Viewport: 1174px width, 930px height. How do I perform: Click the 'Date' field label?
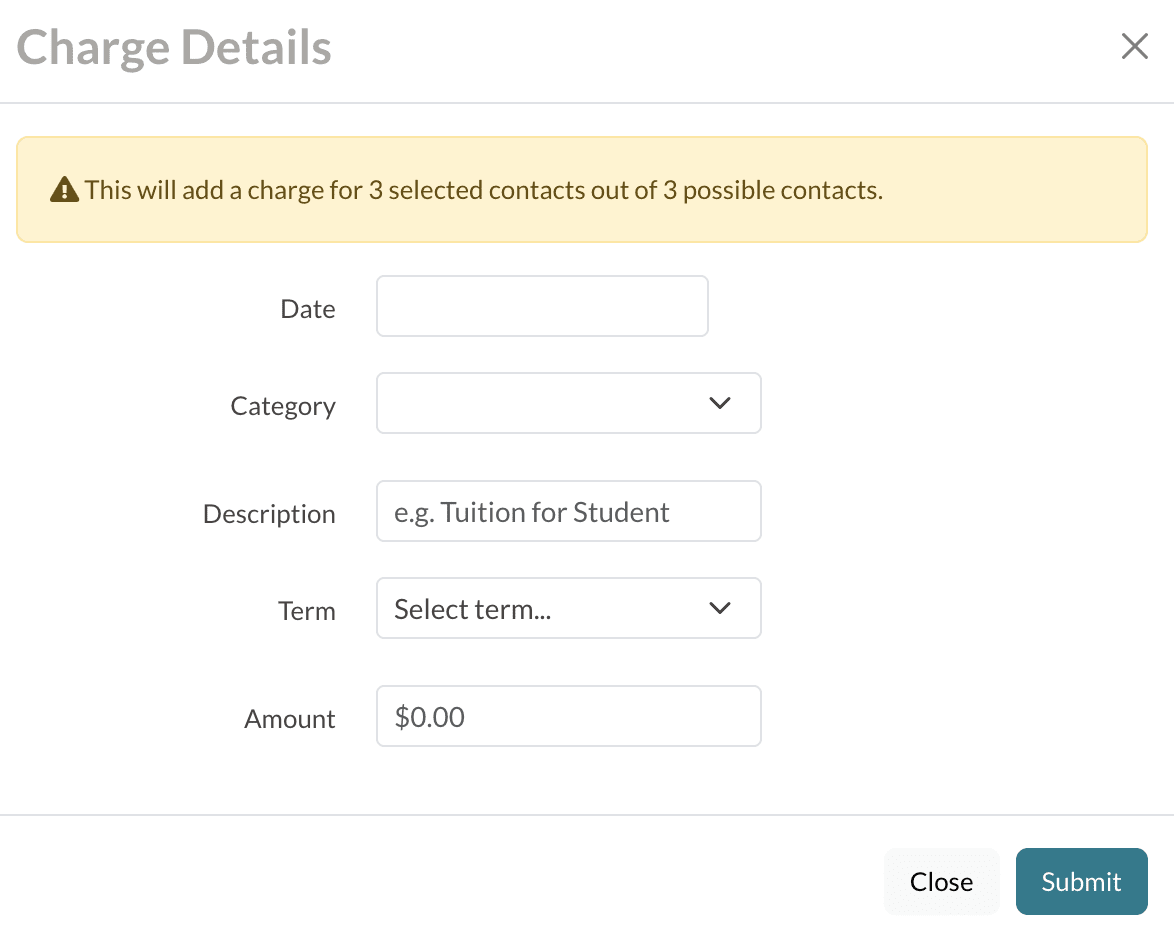[x=307, y=309]
